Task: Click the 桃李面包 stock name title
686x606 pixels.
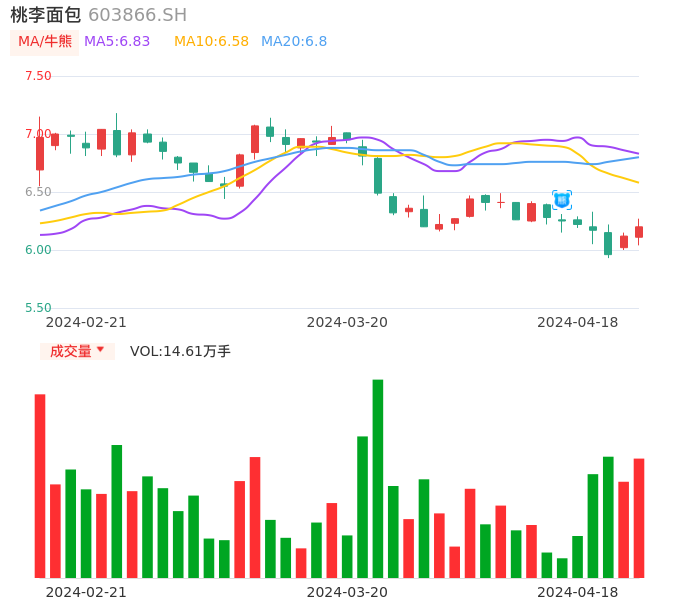Action: click(46, 15)
